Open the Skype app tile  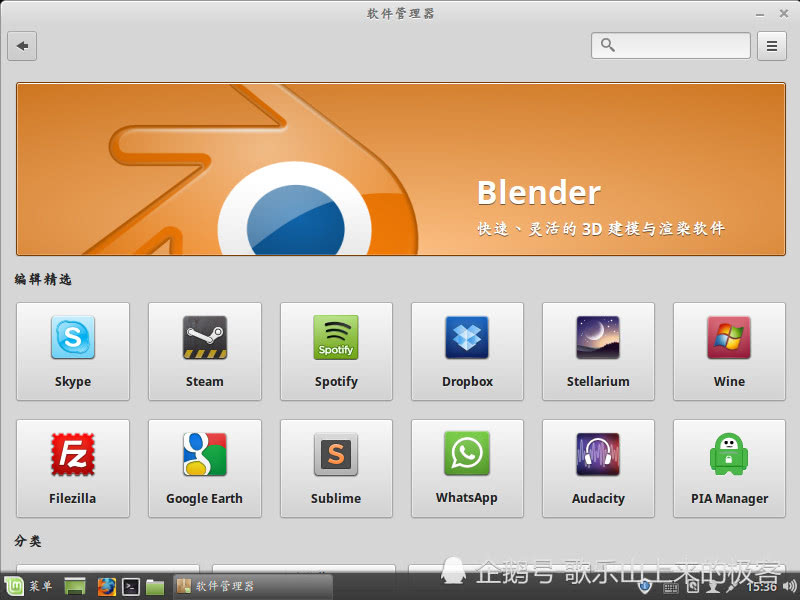(x=73, y=352)
